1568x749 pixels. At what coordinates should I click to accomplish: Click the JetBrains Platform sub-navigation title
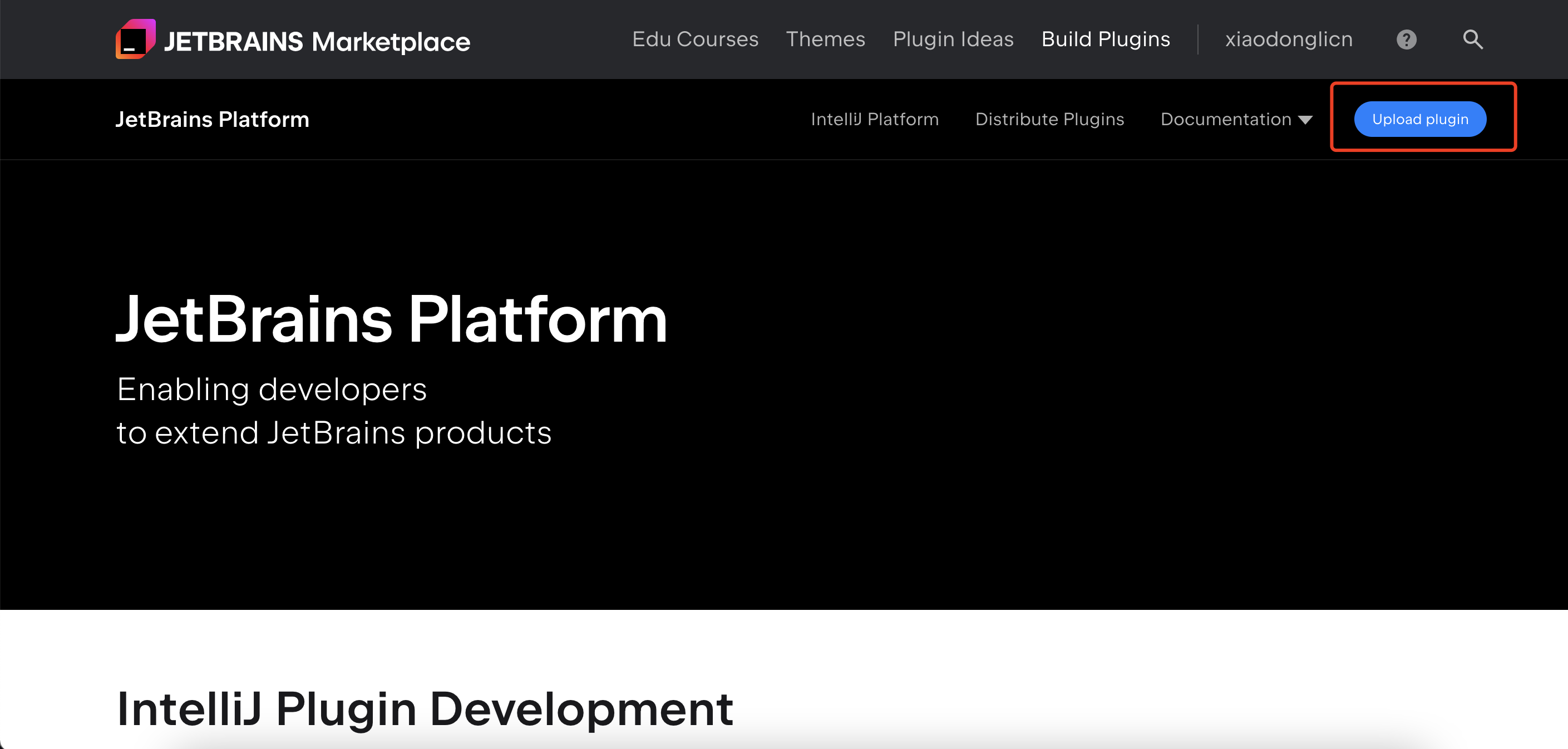coord(212,119)
